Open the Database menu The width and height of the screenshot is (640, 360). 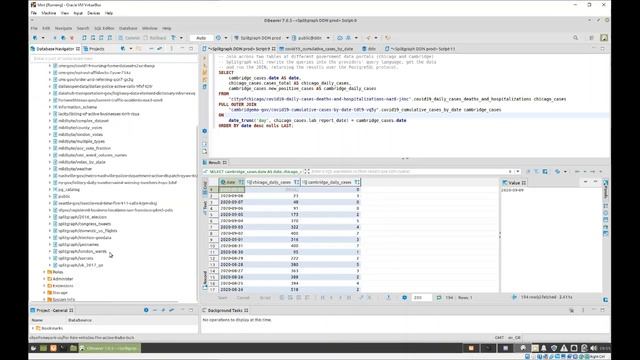tap(128, 28)
